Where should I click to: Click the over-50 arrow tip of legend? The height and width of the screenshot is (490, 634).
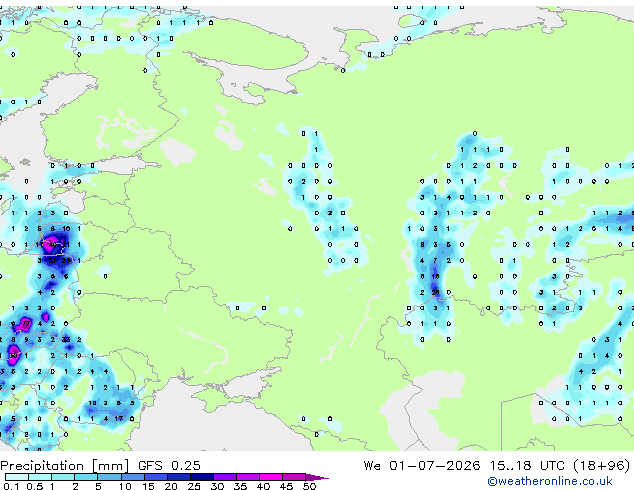(x=317, y=477)
